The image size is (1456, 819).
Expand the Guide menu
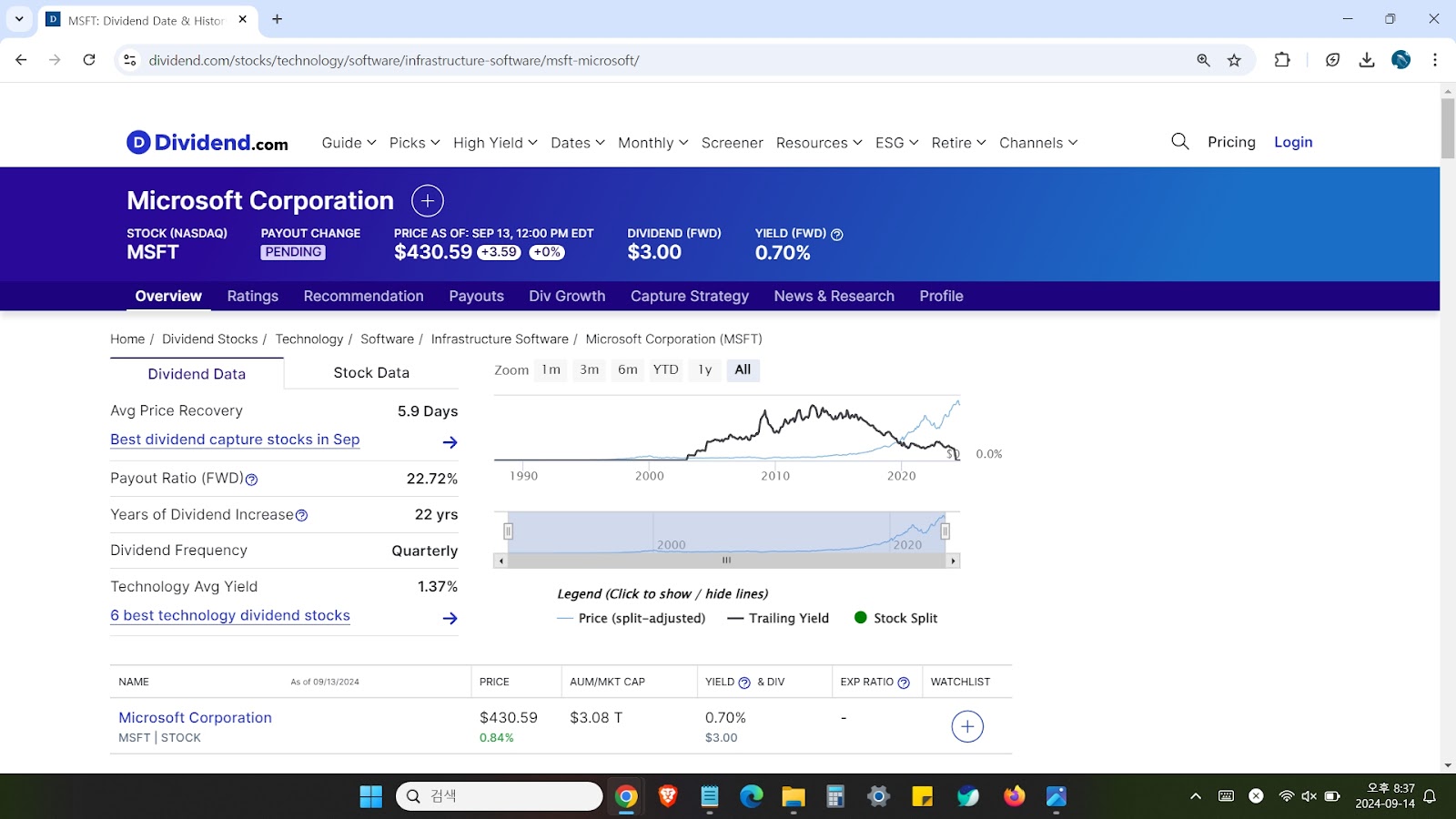(349, 143)
